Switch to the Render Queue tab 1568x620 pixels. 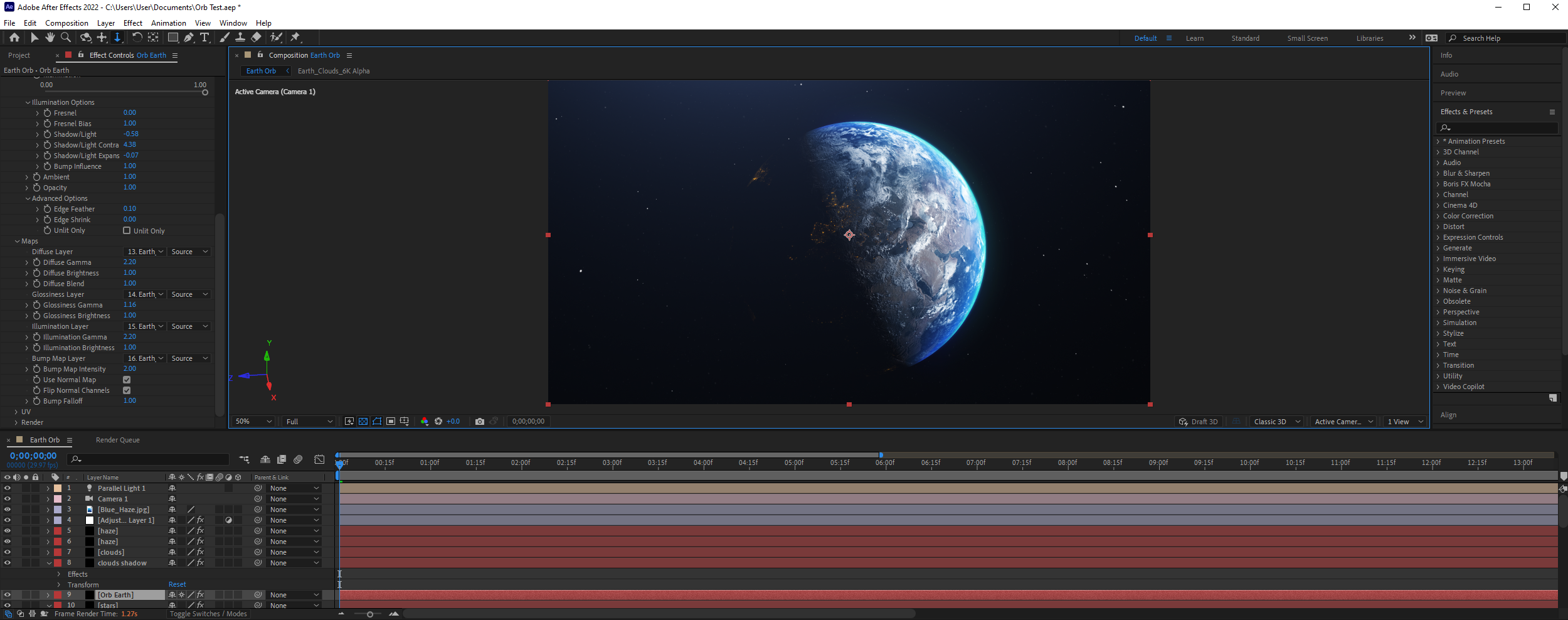pyautogui.click(x=117, y=440)
